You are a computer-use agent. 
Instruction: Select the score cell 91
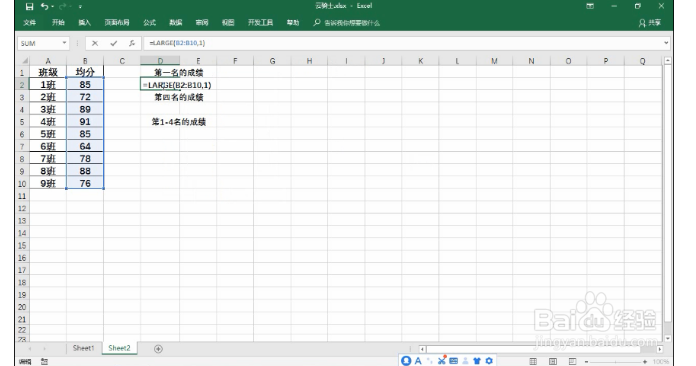pyautogui.click(x=85, y=122)
